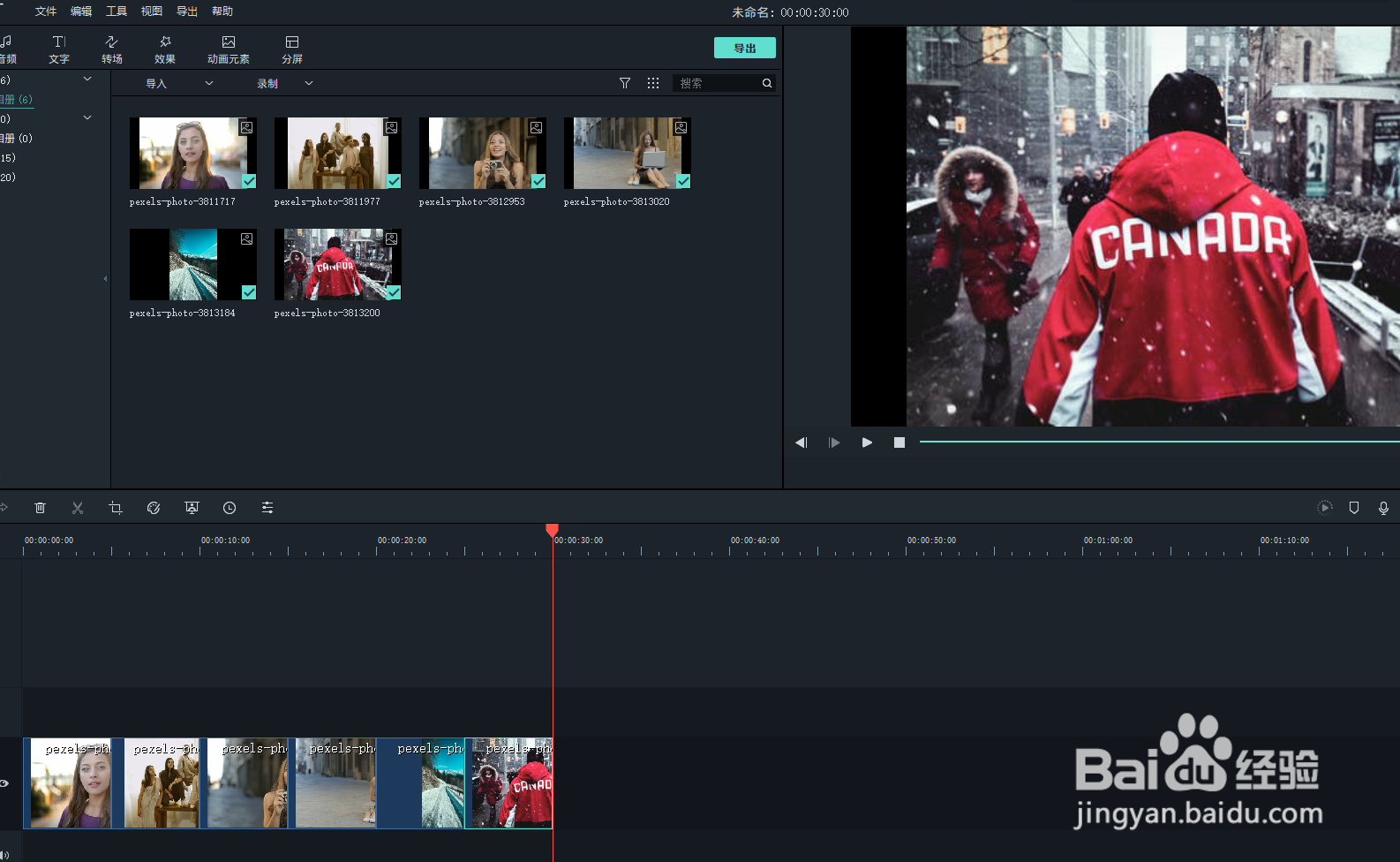
Task: Toggle checkmark on pexels-photo-3811717 thumbnail
Action: click(249, 181)
